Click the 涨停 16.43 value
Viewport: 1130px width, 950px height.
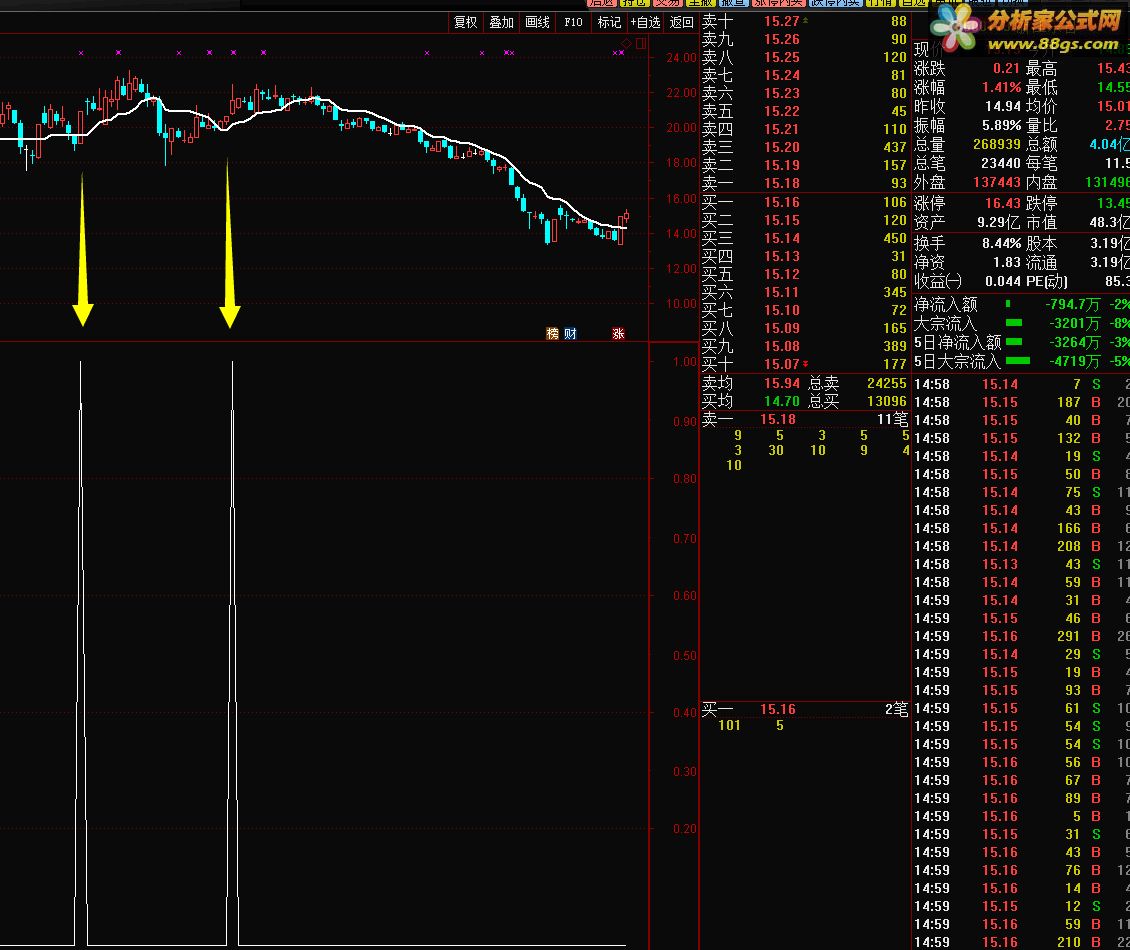click(x=1003, y=203)
